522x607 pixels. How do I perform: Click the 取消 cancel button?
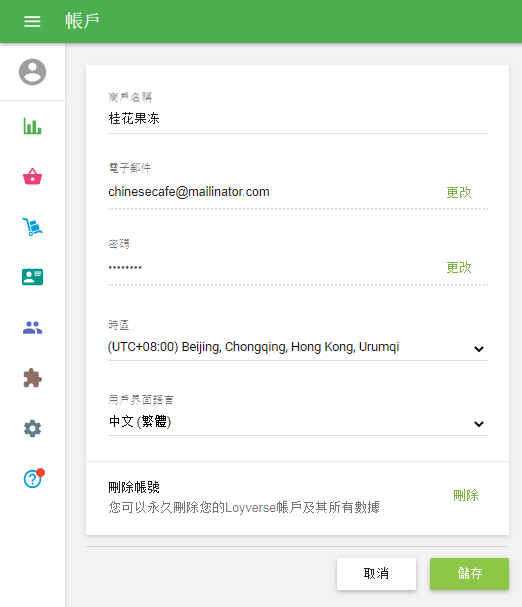pyautogui.click(x=376, y=574)
